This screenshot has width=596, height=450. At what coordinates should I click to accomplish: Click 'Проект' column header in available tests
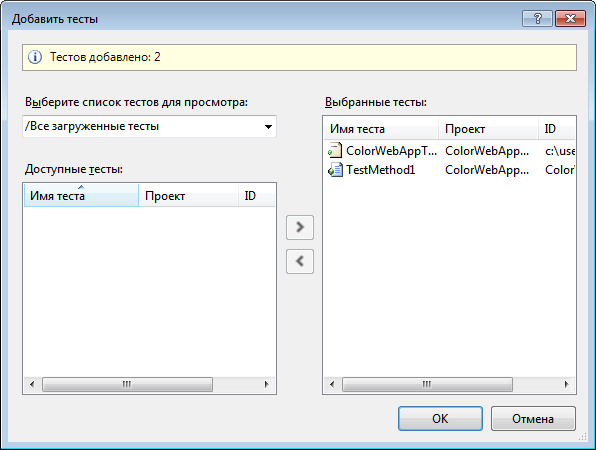pyautogui.click(x=189, y=195)
